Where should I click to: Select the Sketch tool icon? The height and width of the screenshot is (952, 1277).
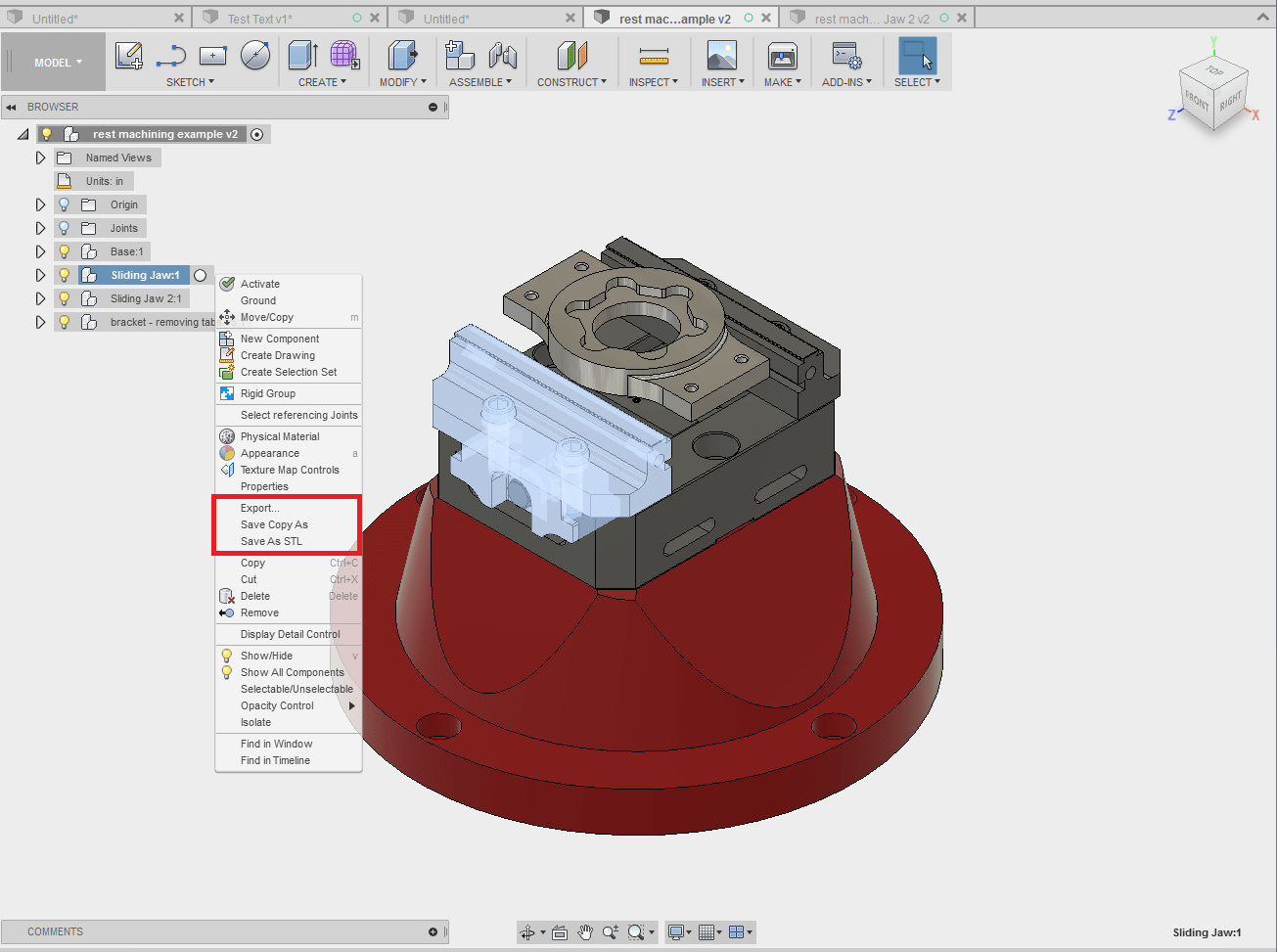click(x=128, y=56)
